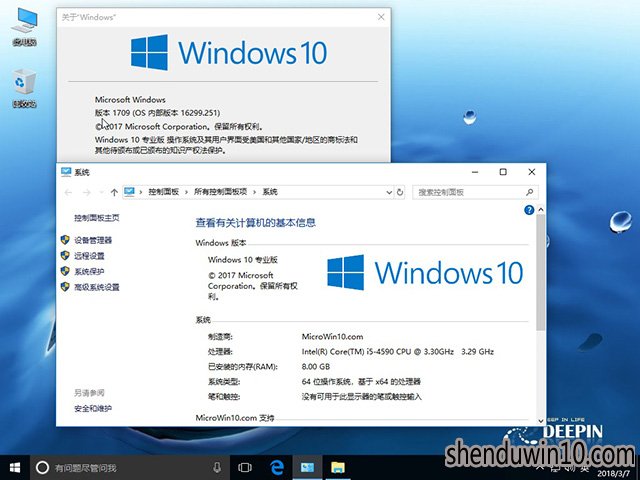
Task: Select the pen and touch value text
Action: [362, 396]
